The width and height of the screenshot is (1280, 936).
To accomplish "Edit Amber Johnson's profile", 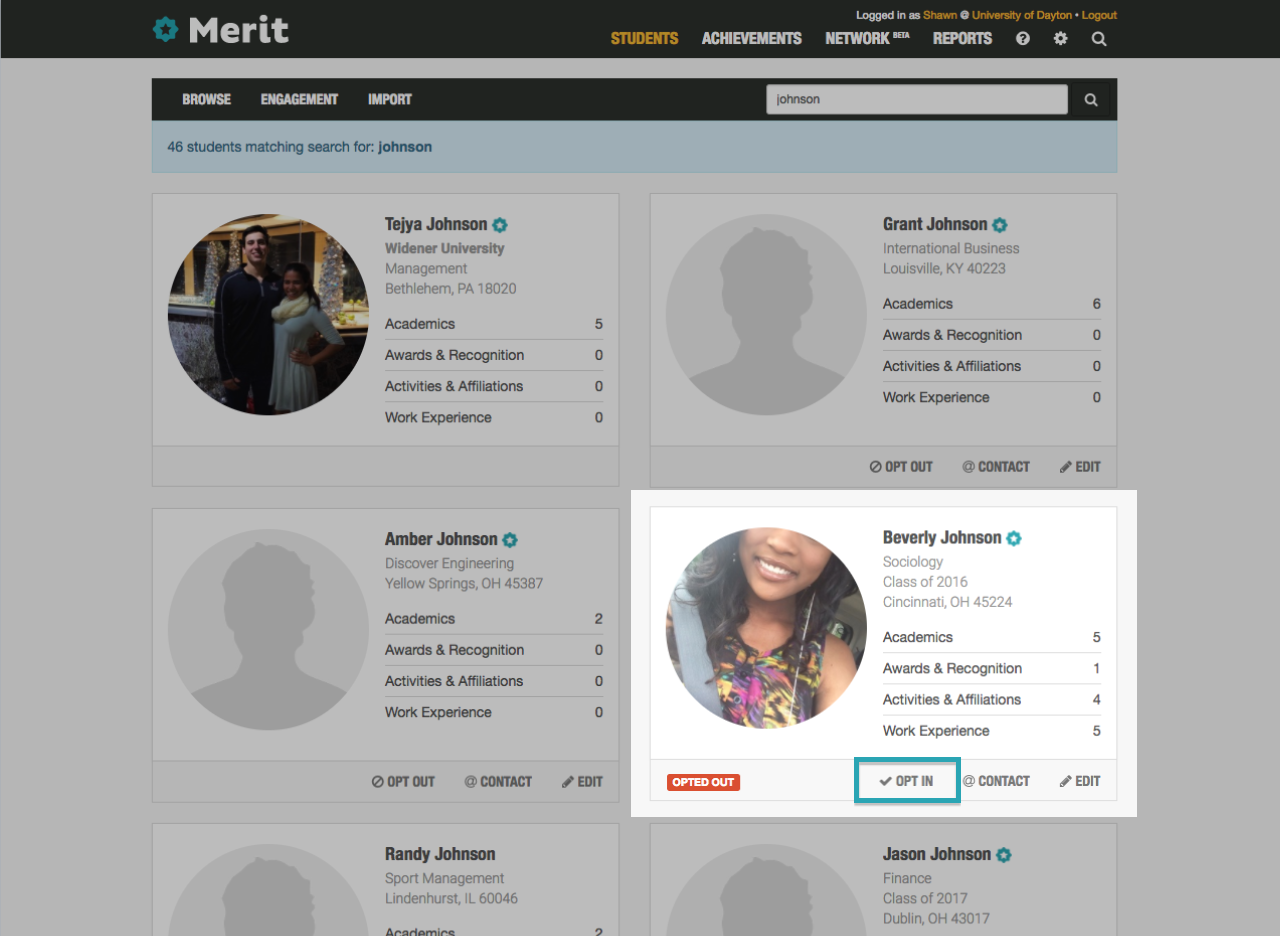I will point(582,782).
